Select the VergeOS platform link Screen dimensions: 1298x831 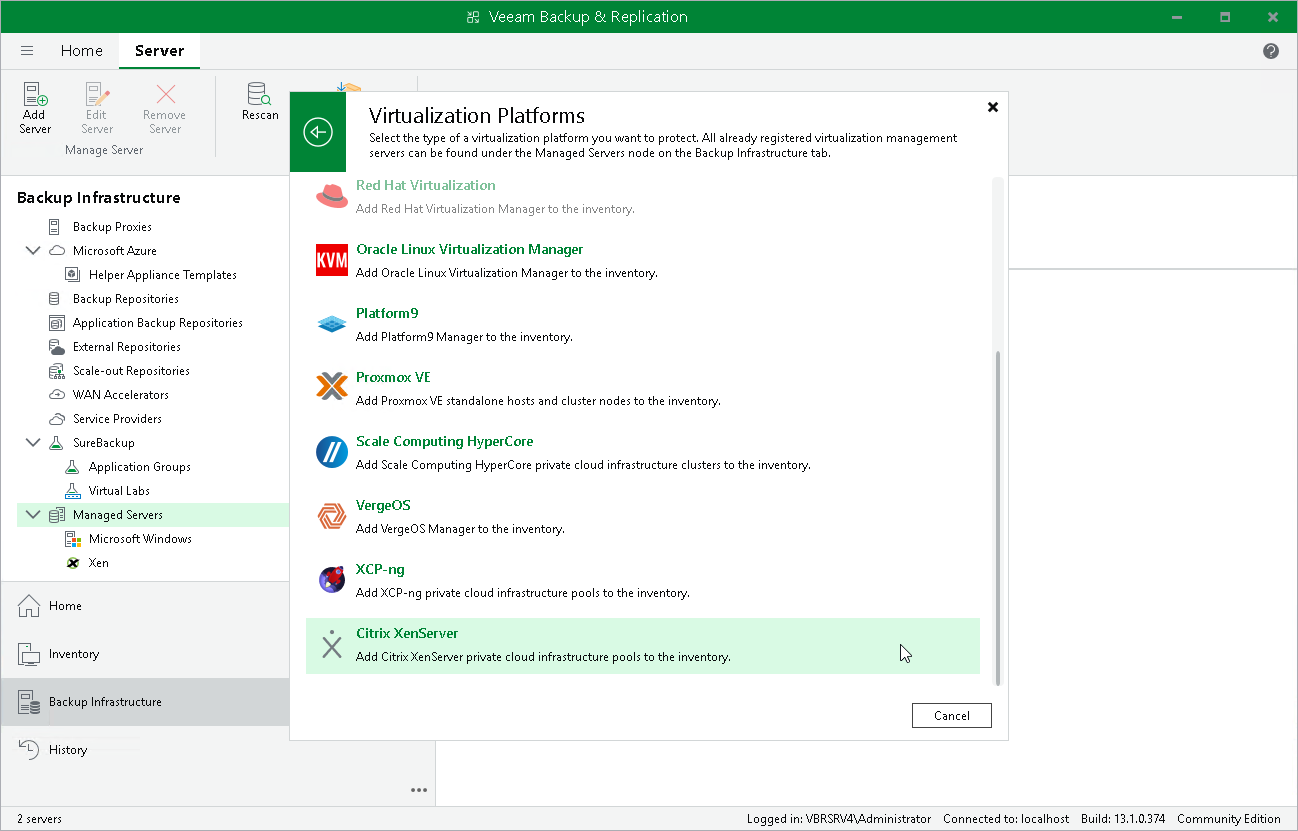tap(383, 505)
